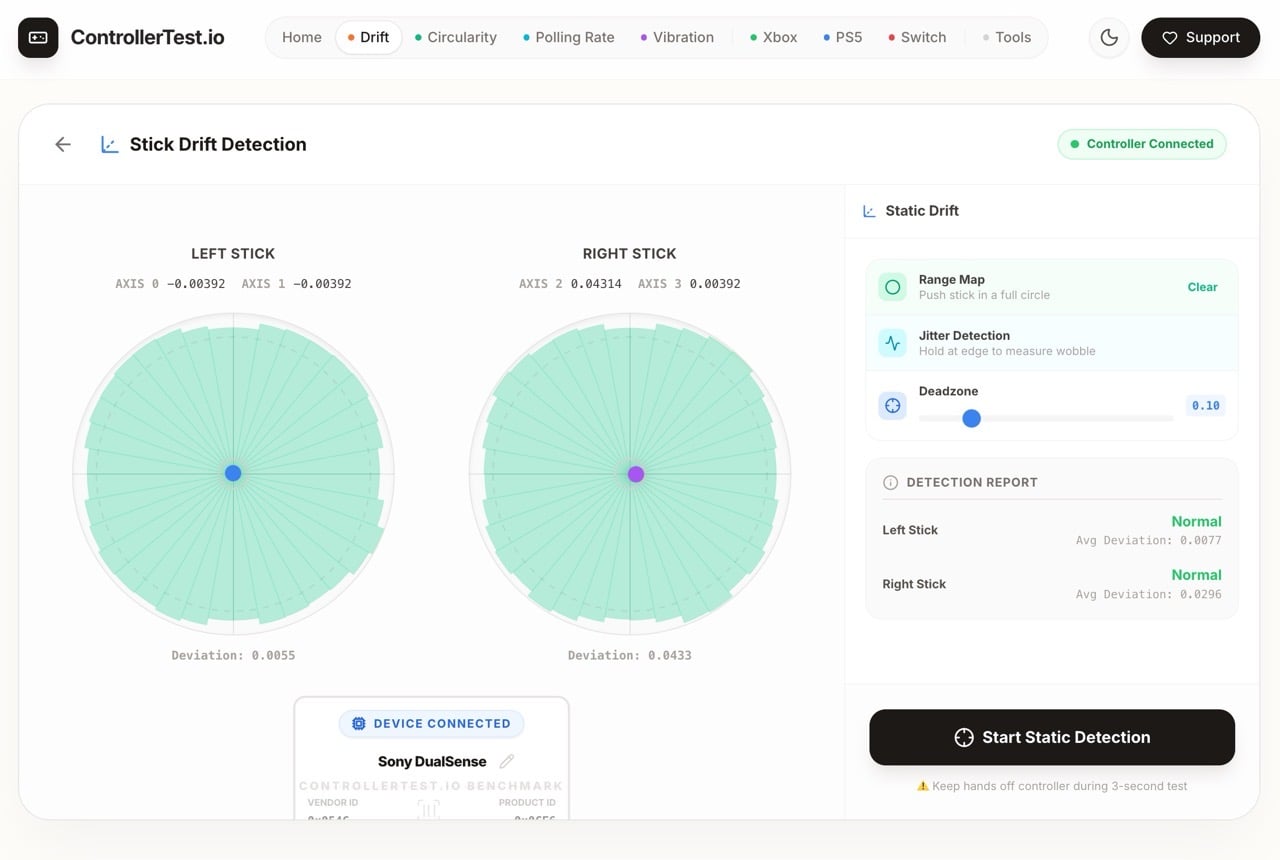The image size is (1280, 860).
Task: Click the Controller Connected status pill
Action: point(1142,144)
